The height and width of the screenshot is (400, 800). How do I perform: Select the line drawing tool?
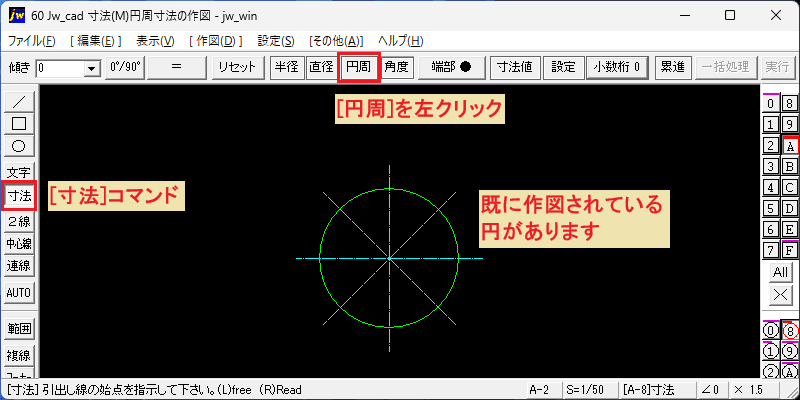(19, 102)
